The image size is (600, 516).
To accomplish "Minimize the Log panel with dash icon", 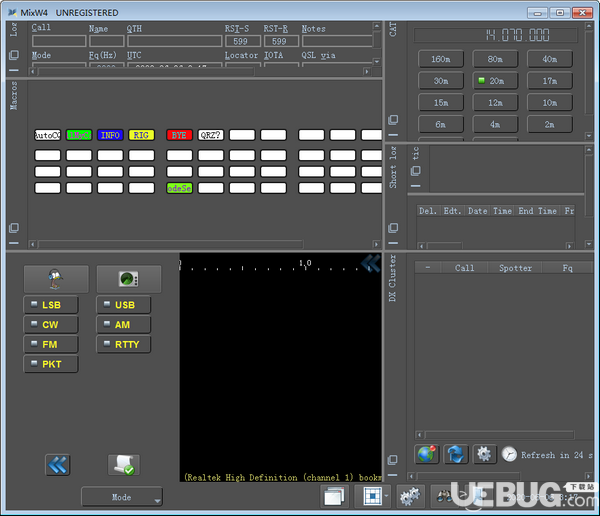I will click(x=14, y=70).
